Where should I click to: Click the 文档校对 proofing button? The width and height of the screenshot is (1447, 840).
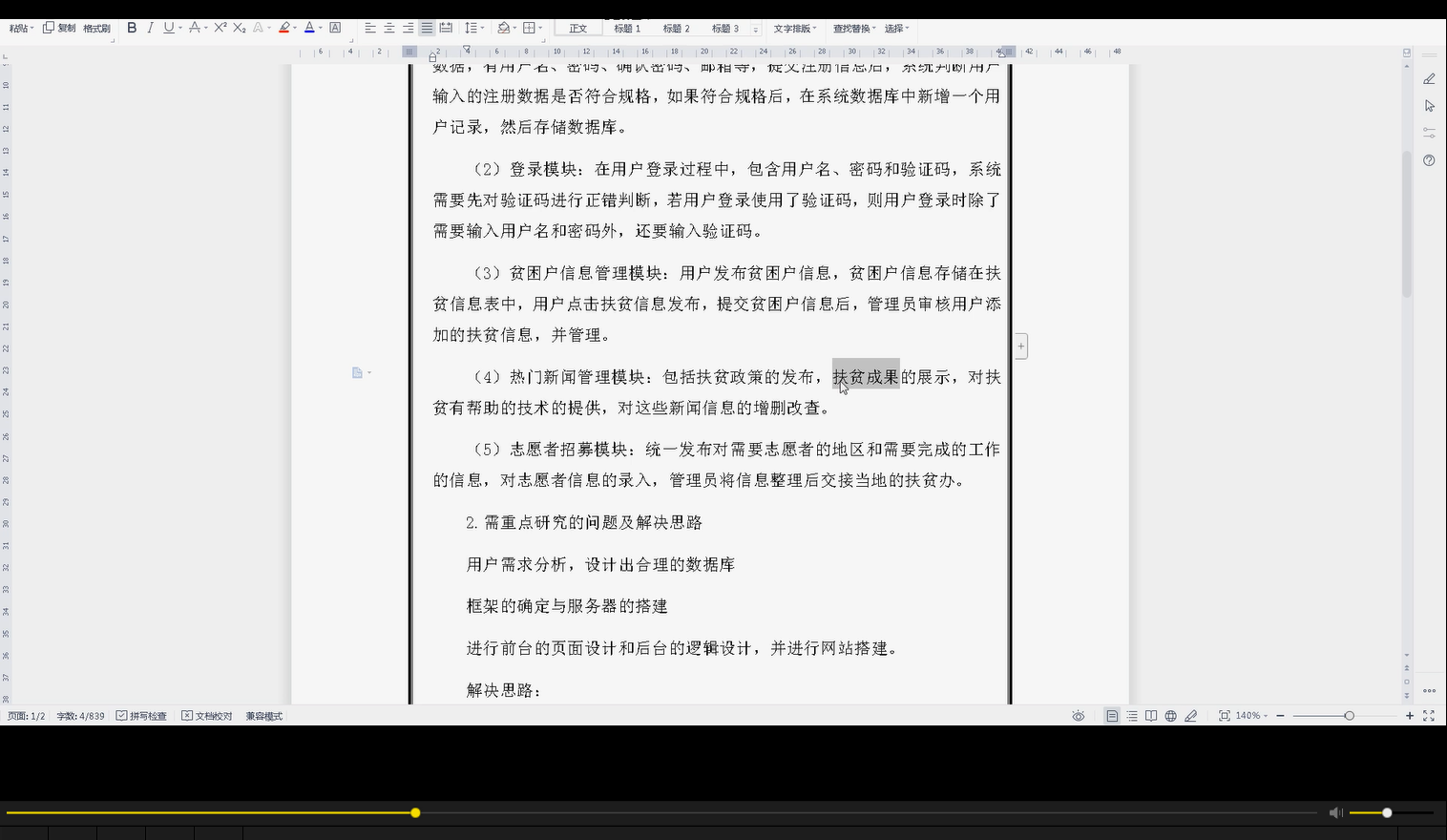[x=208, y=715]
